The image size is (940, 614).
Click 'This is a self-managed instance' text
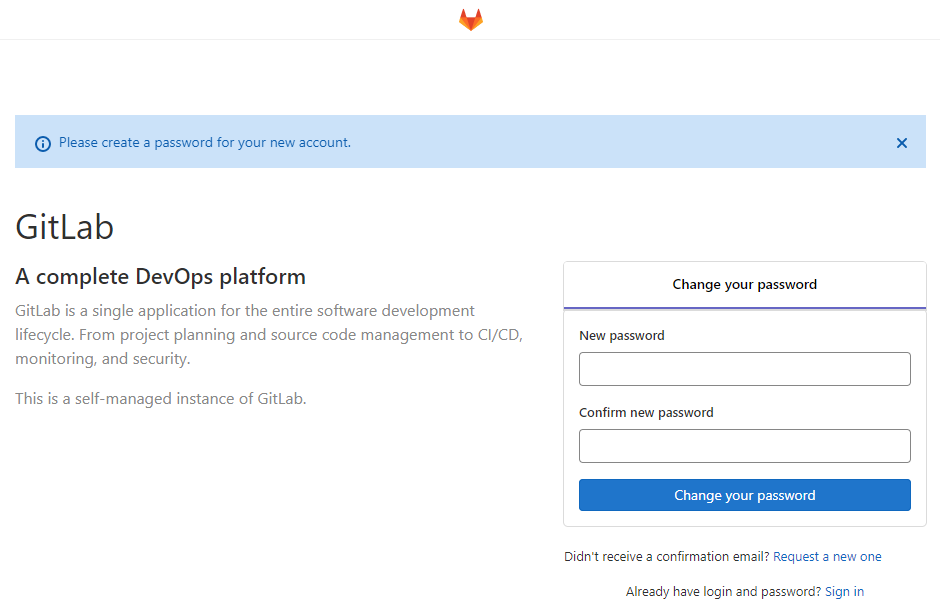pyautogui.click(x=161, y=399)
